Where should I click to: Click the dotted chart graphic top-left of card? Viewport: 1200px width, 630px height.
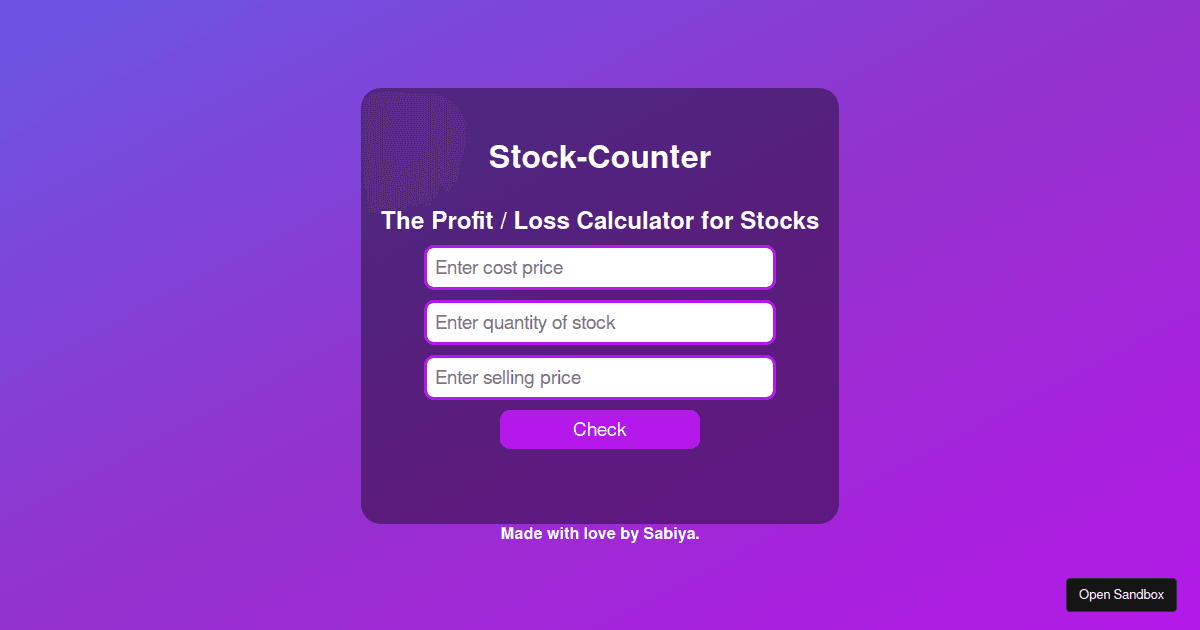pos(413,150)
